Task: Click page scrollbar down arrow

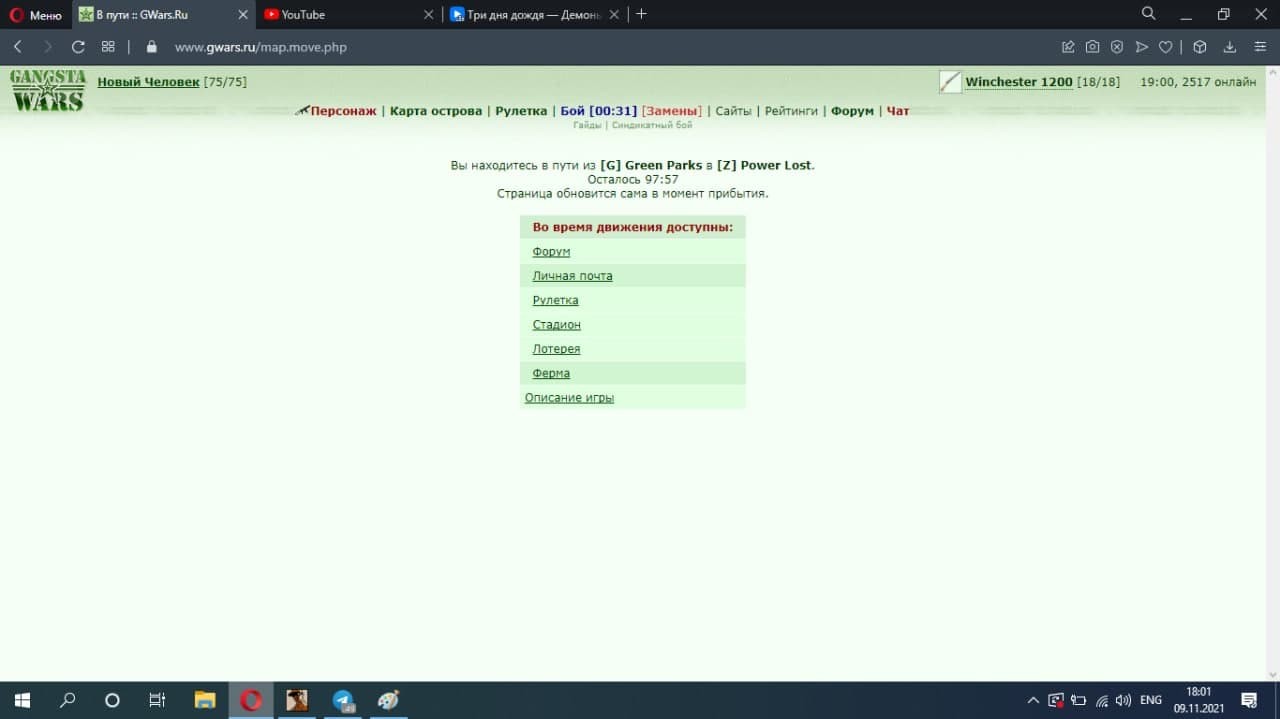Action: click(1272, 675)
